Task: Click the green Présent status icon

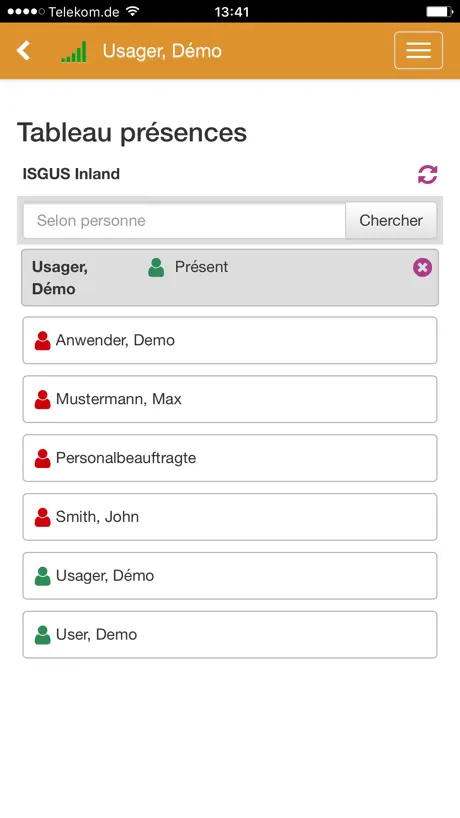Action: (x=156, y=268)
